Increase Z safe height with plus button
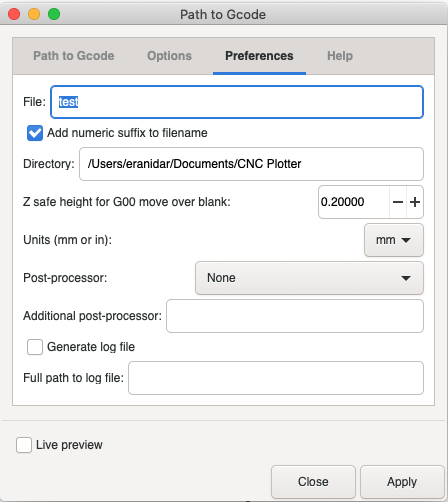 [x=415, y=202]
